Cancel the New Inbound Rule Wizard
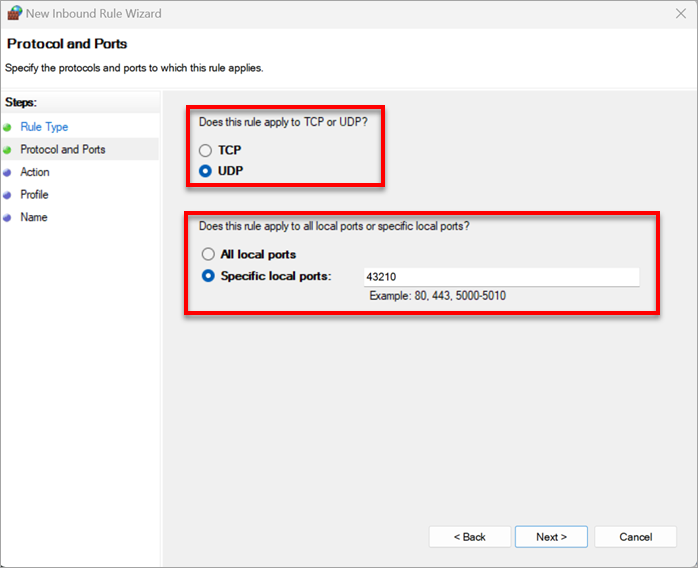The height and width of the screenshot is (568, 698). coord(635,537)
